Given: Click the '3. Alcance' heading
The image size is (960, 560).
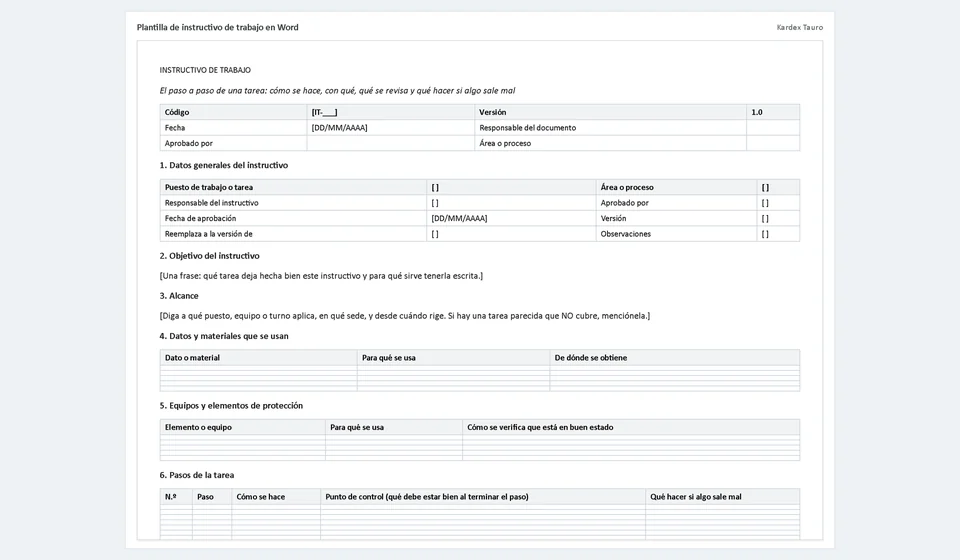Looking at the screenshot, I should (x=179, y=296).
